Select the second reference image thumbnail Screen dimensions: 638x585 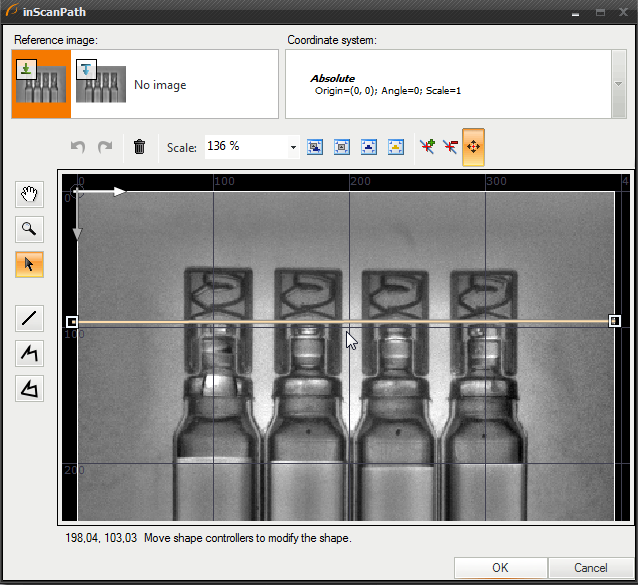tap(101, 85)
